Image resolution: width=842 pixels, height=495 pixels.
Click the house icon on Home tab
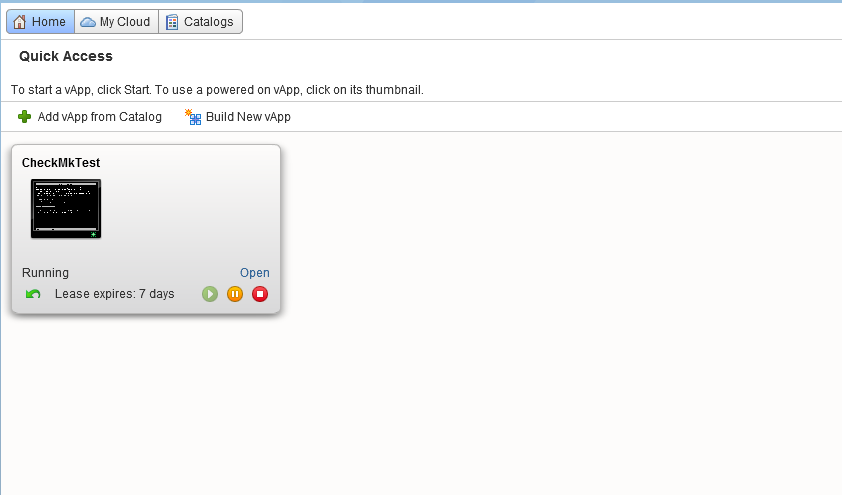click(20, 22)
